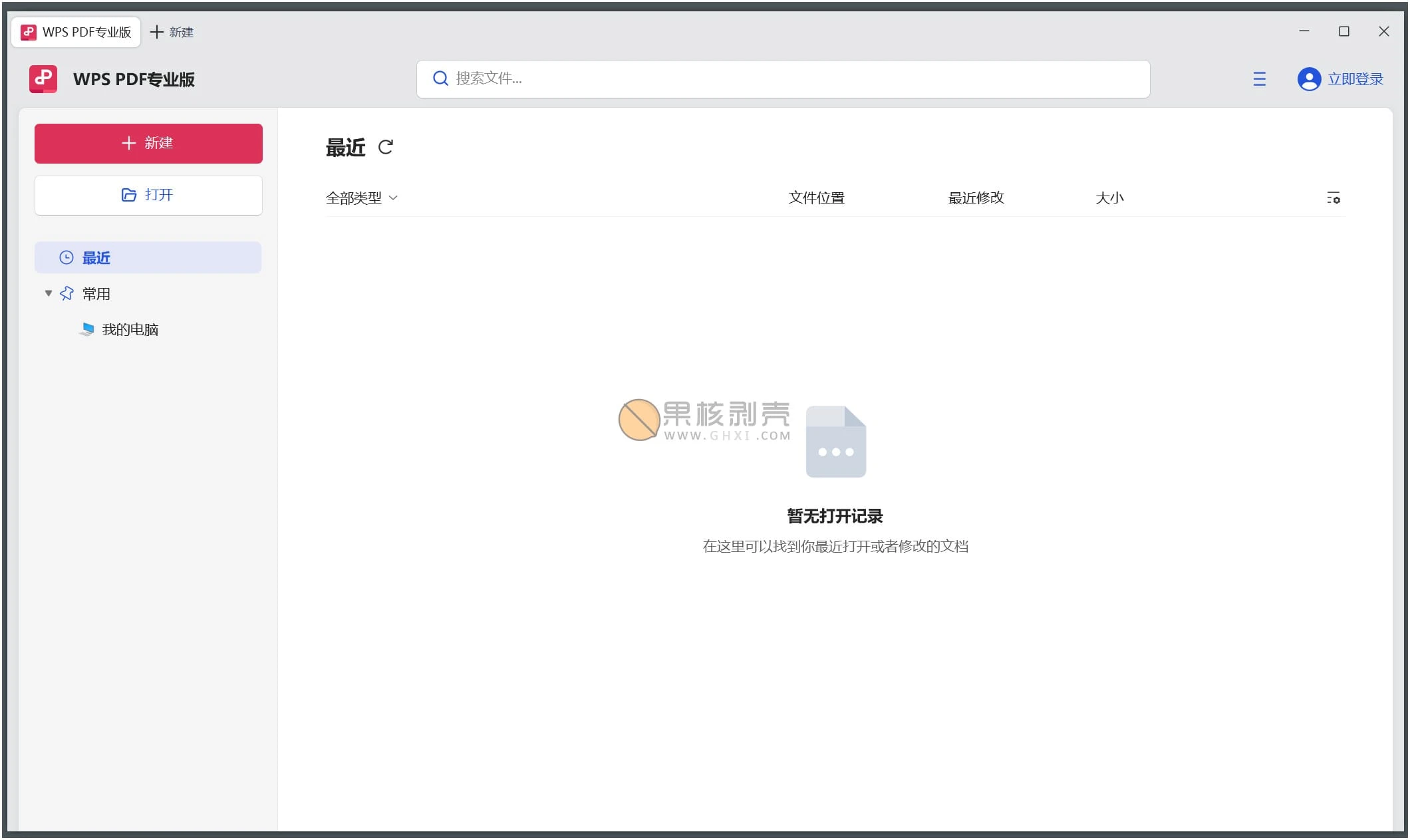
Task: Click the hamburger menu icon
Action: click(x=1258, y=78)
